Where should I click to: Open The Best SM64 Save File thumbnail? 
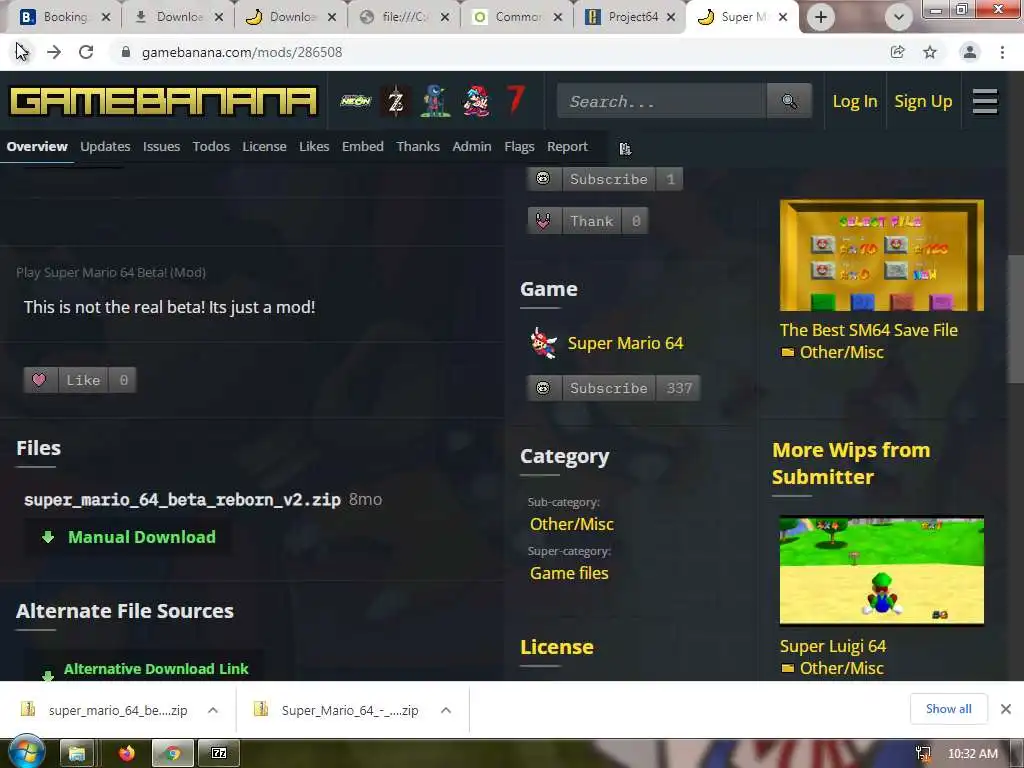pos(882,255)
